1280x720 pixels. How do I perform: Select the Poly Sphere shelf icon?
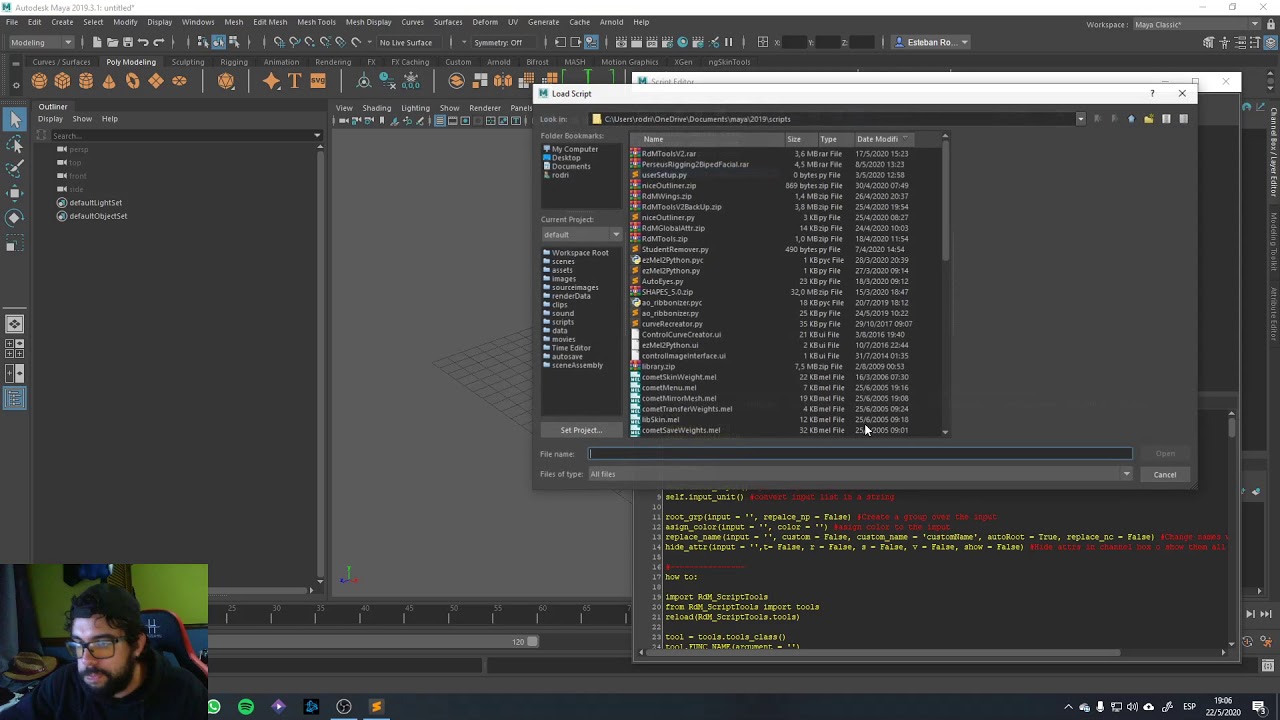[x=39, y=81]
